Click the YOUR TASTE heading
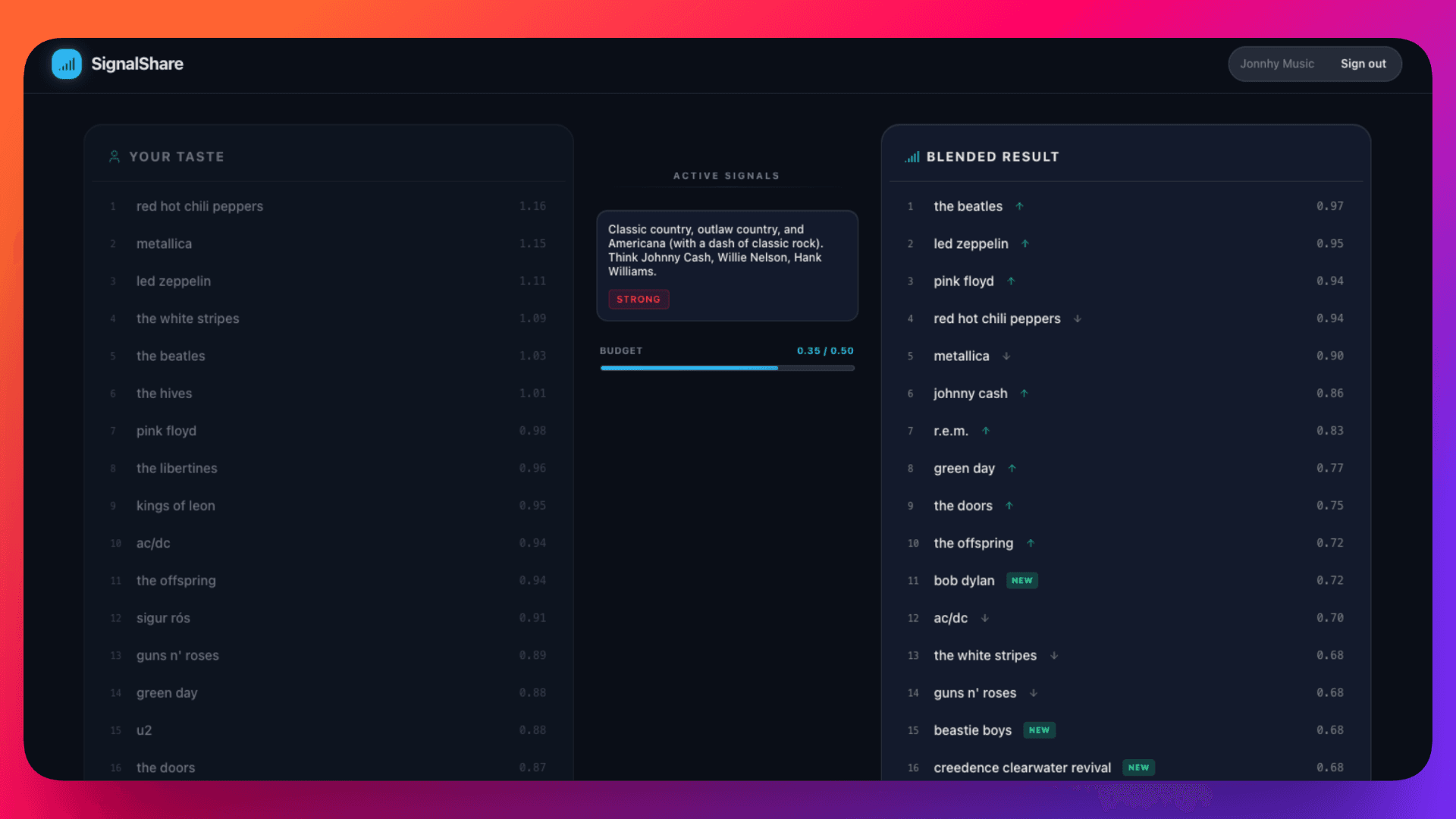 click(x=177, y=157)
